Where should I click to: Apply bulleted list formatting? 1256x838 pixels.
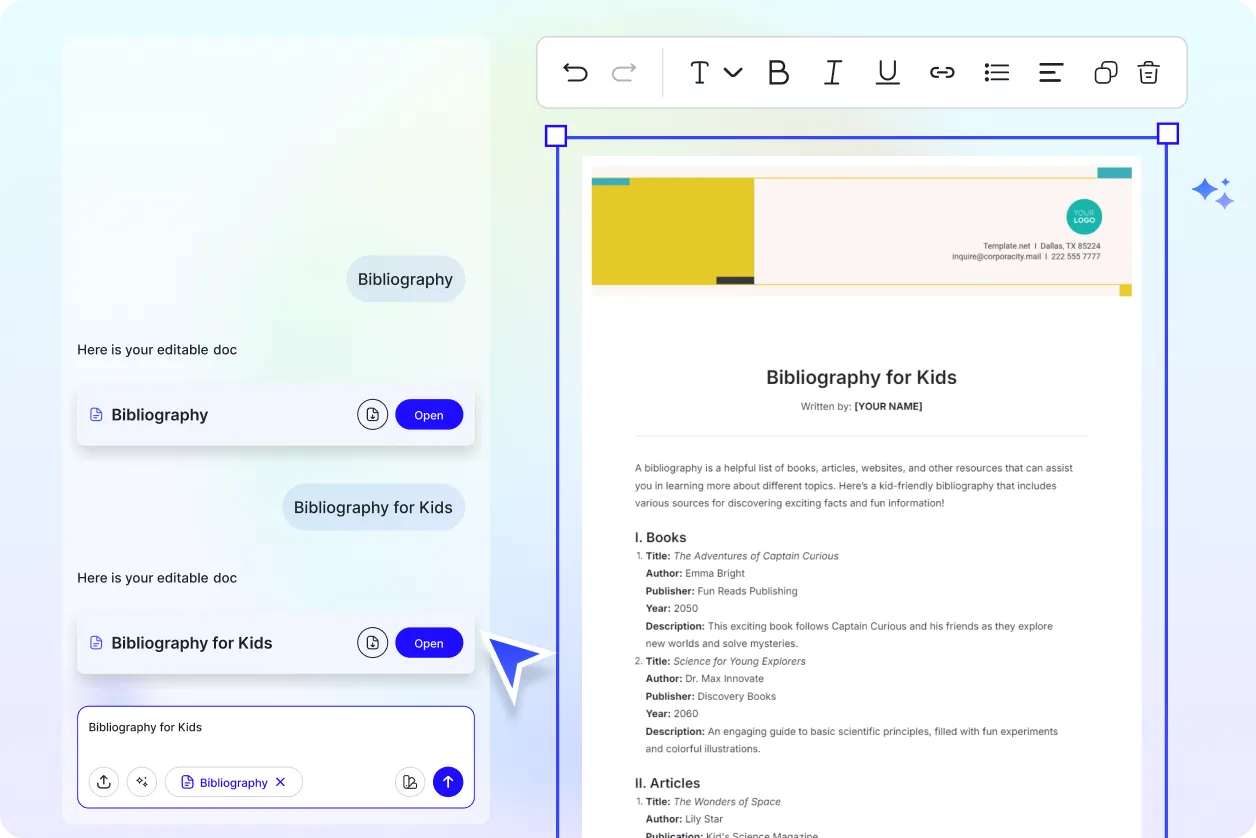click(x=997, y=72)
